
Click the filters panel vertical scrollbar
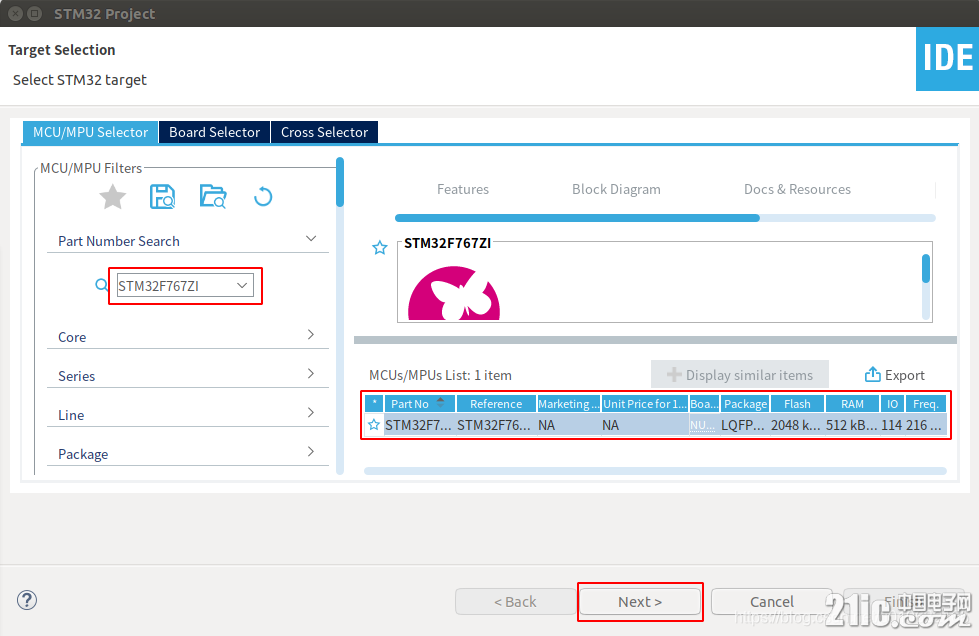coord(340,316)
